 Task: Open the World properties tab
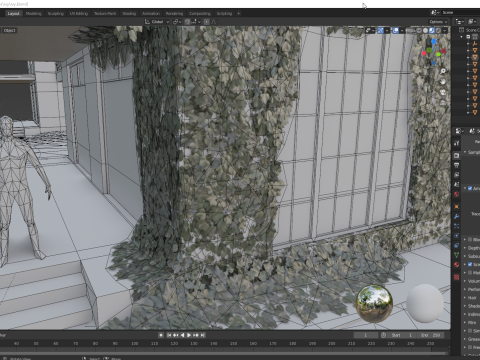pos(456,194)
